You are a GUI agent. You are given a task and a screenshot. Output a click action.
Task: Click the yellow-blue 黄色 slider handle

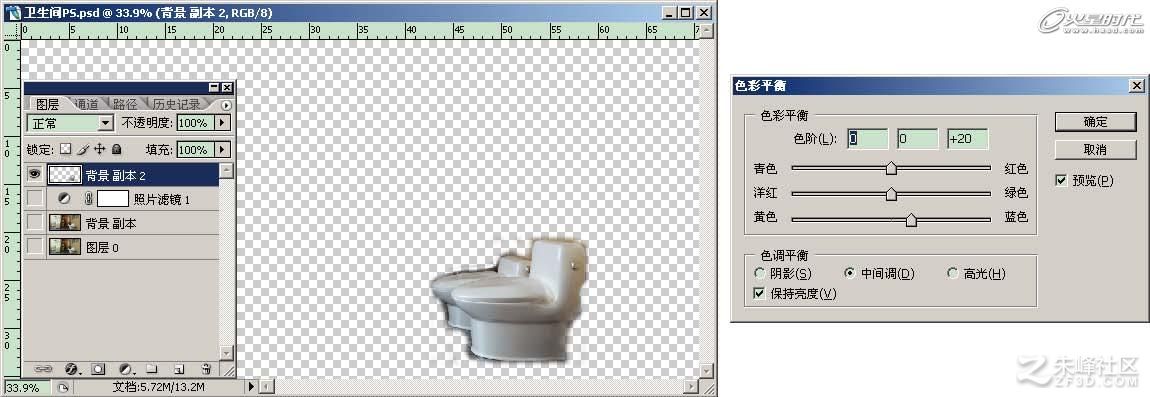[x=911, y=219]
